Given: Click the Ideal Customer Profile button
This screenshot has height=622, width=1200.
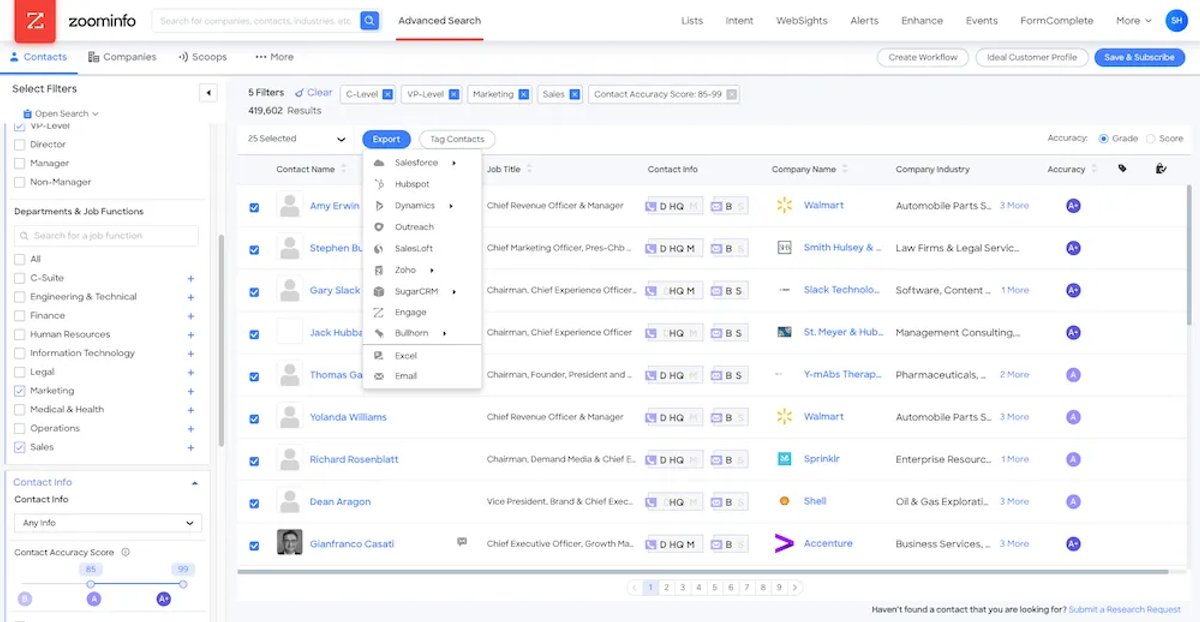Looking at the screenshot, I should pyautogui.click(x=1032, y=57).
